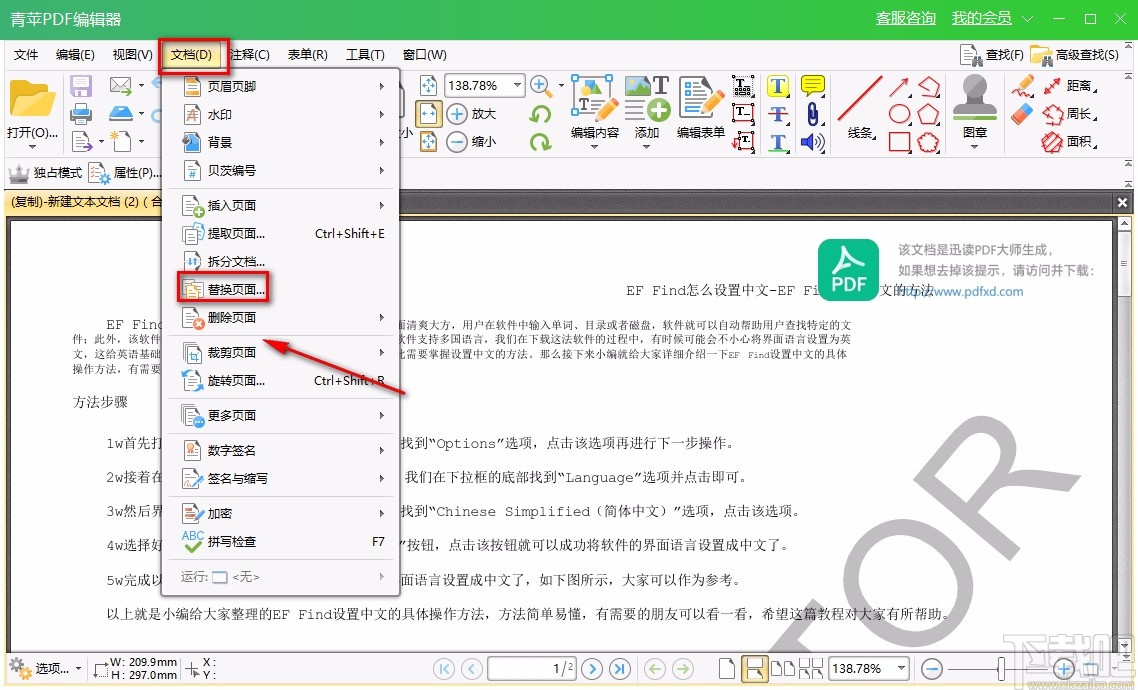
Task: Select the oval shape tool
Action: point(899,114)
